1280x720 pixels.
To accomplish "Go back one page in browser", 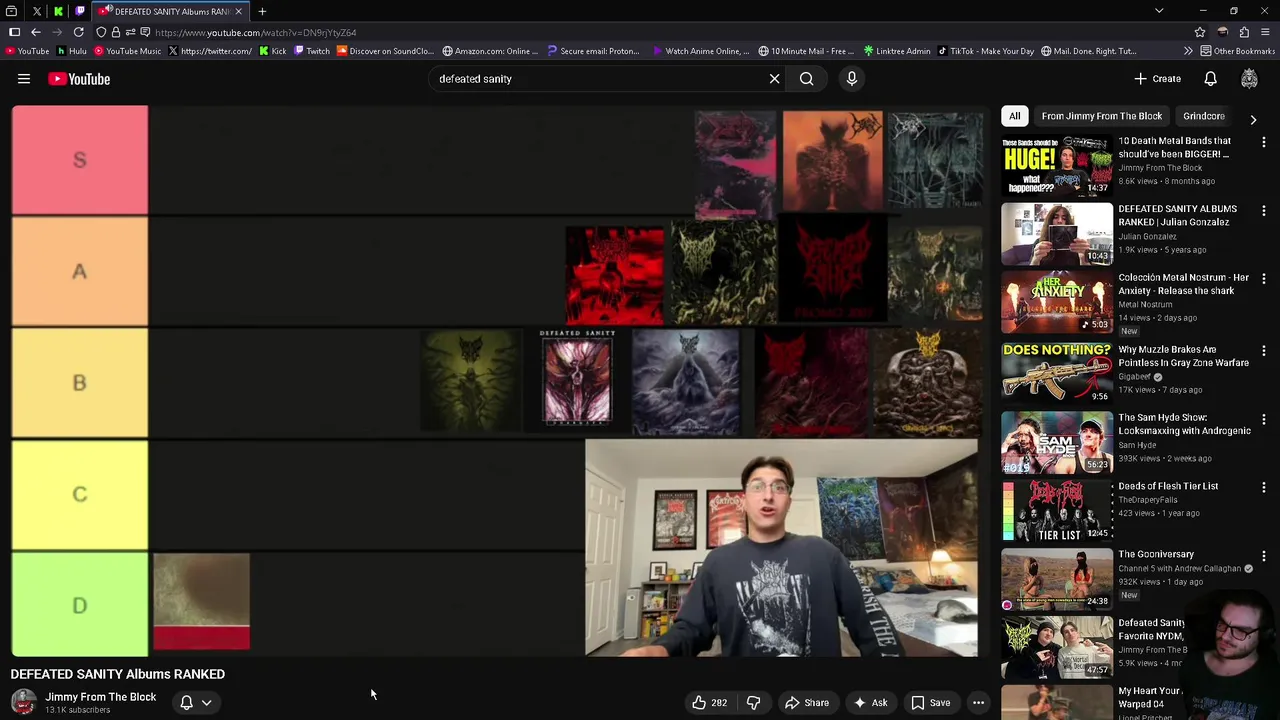I will click(35, 32).
